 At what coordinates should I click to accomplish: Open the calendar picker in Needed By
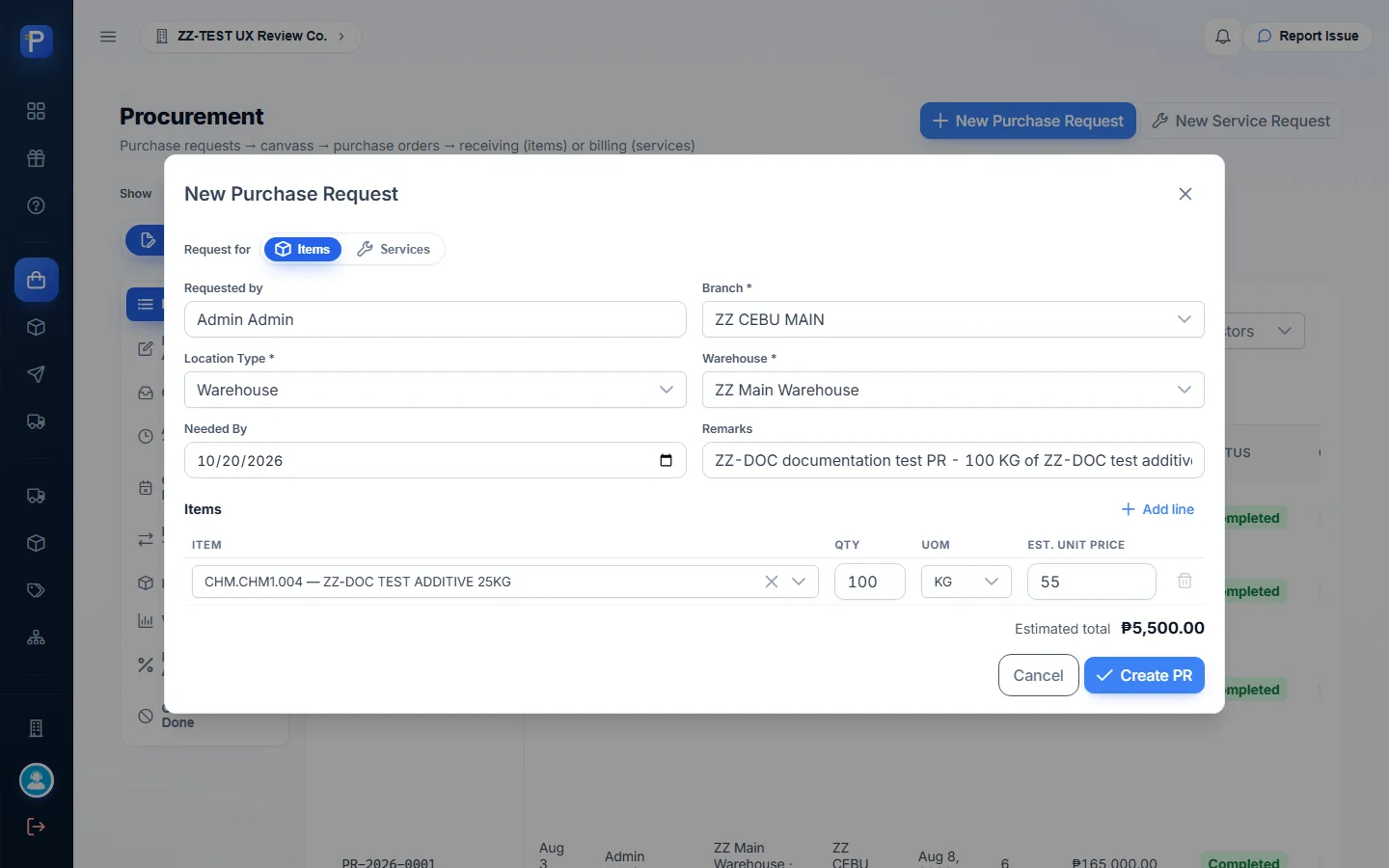click(x=666, y=460)
